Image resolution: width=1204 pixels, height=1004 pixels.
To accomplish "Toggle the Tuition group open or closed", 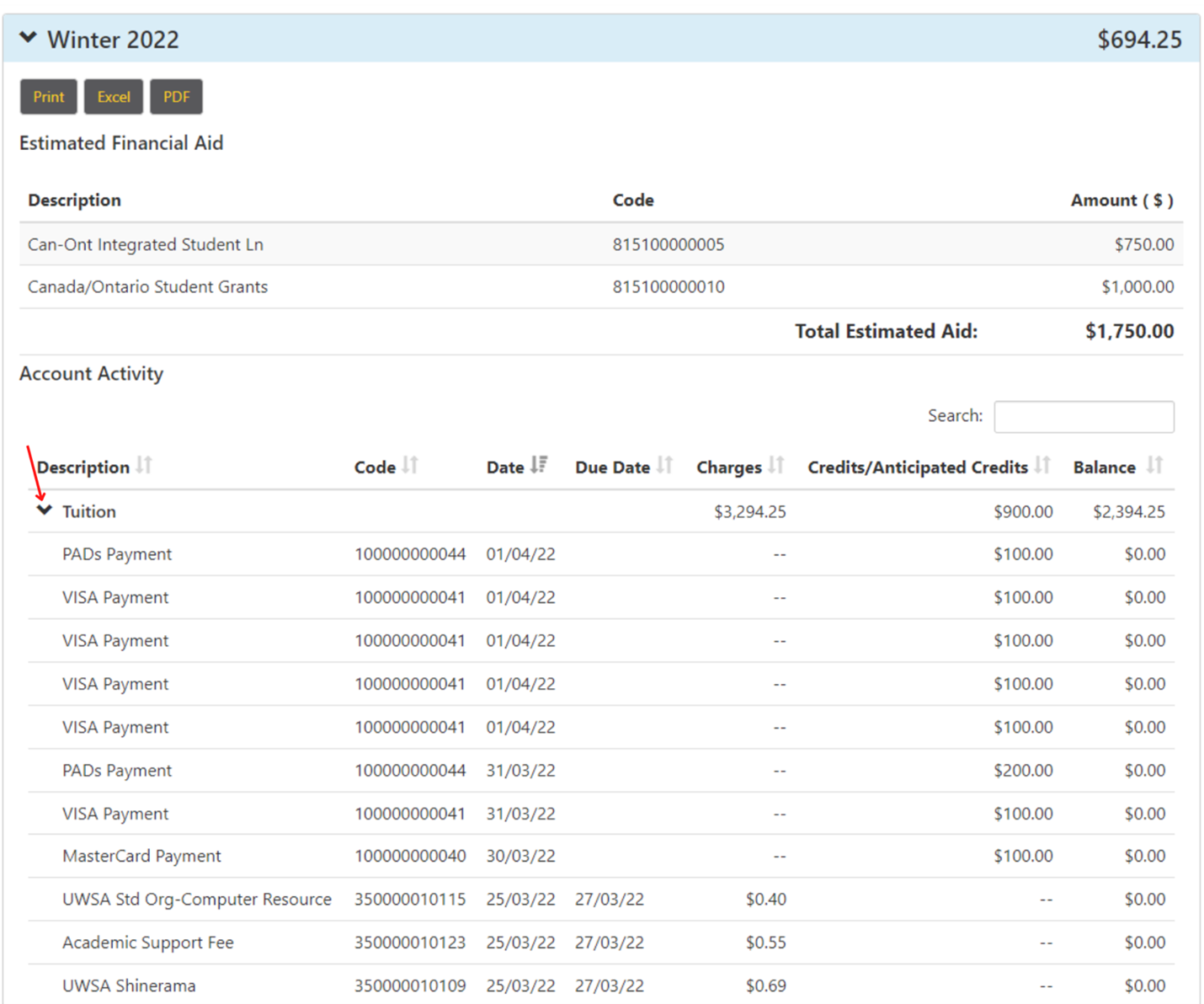I will [45, 510].
